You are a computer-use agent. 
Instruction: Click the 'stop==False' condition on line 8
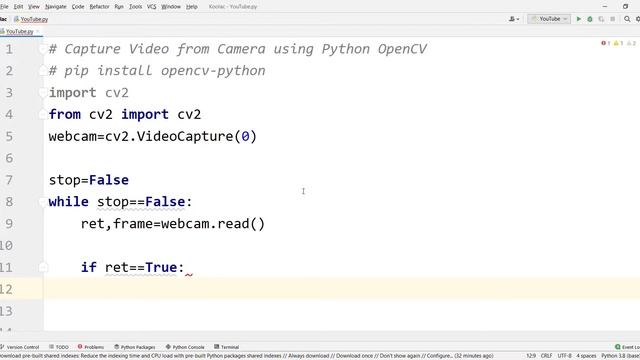(141, 202)
